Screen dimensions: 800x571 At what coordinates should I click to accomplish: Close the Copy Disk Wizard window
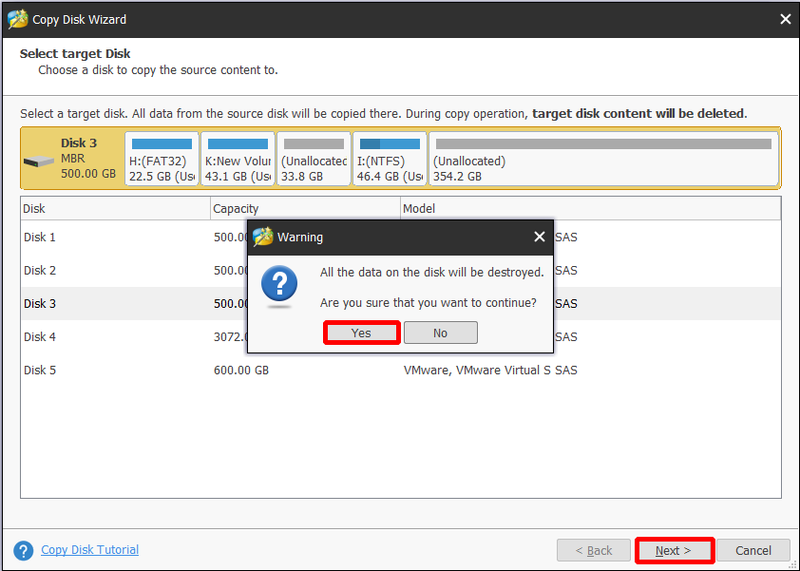[x=785, y=19]
